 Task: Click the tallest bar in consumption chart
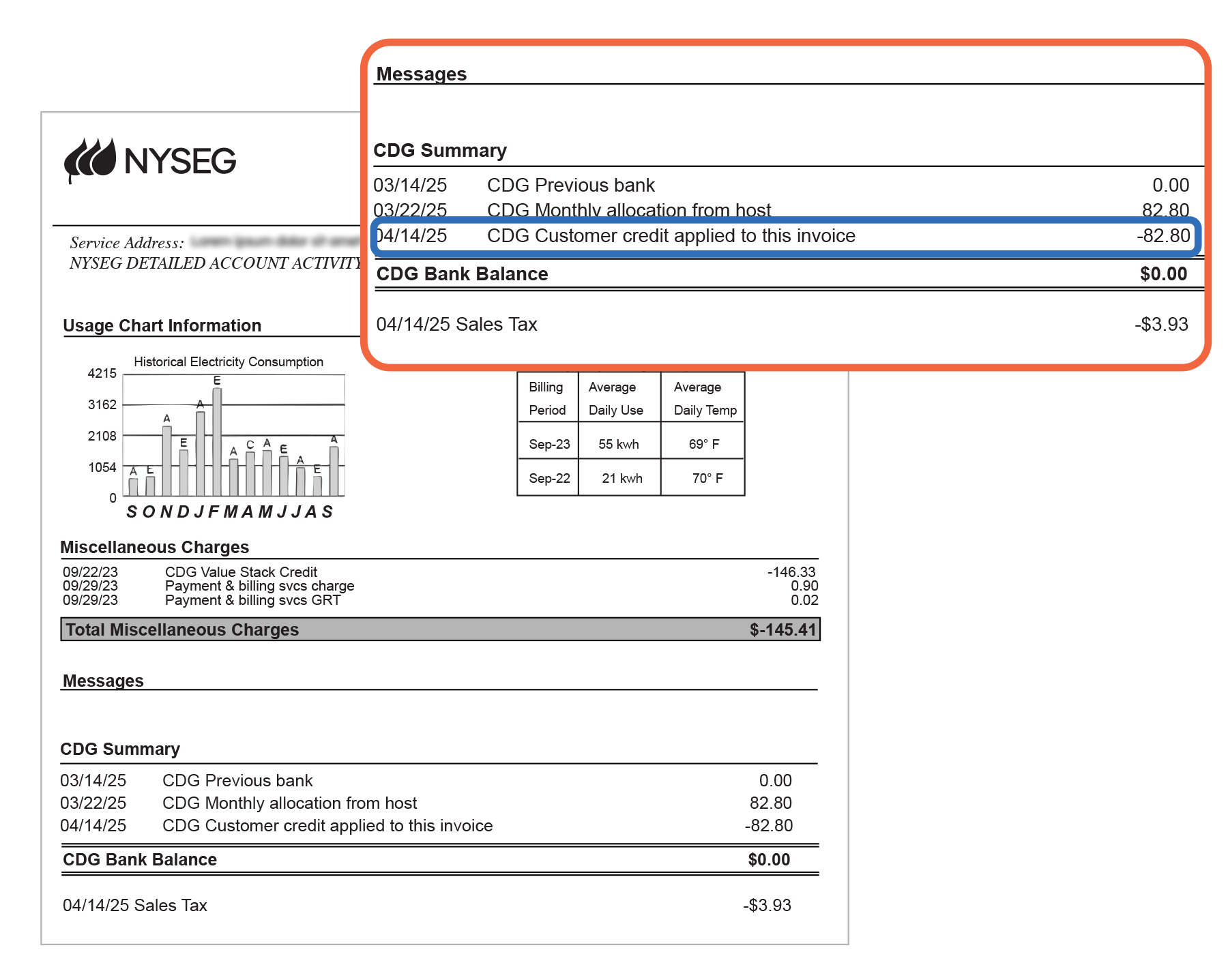(217, 442)
